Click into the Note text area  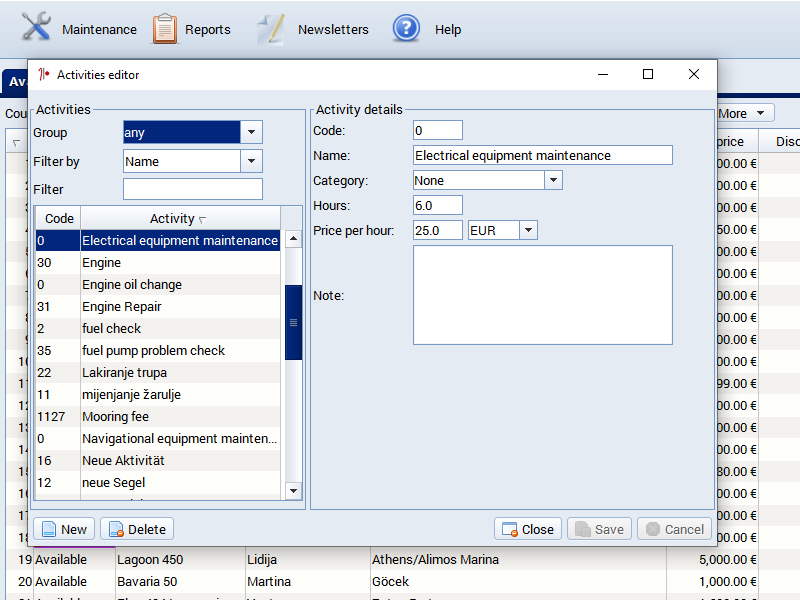click(x=542, y=295)
